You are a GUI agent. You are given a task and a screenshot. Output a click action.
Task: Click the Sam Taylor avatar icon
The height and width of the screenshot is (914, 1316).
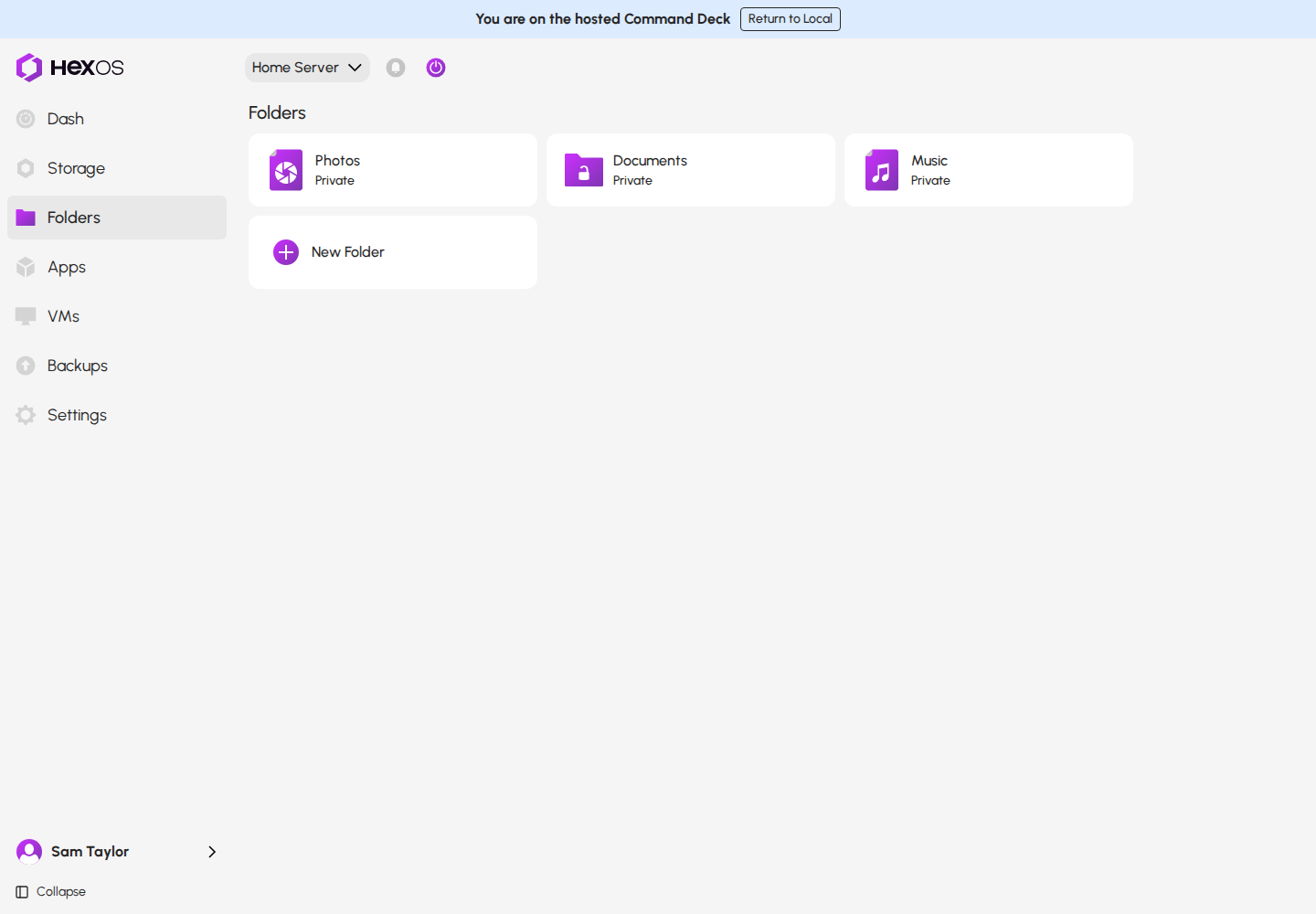(x=29, y=852)
